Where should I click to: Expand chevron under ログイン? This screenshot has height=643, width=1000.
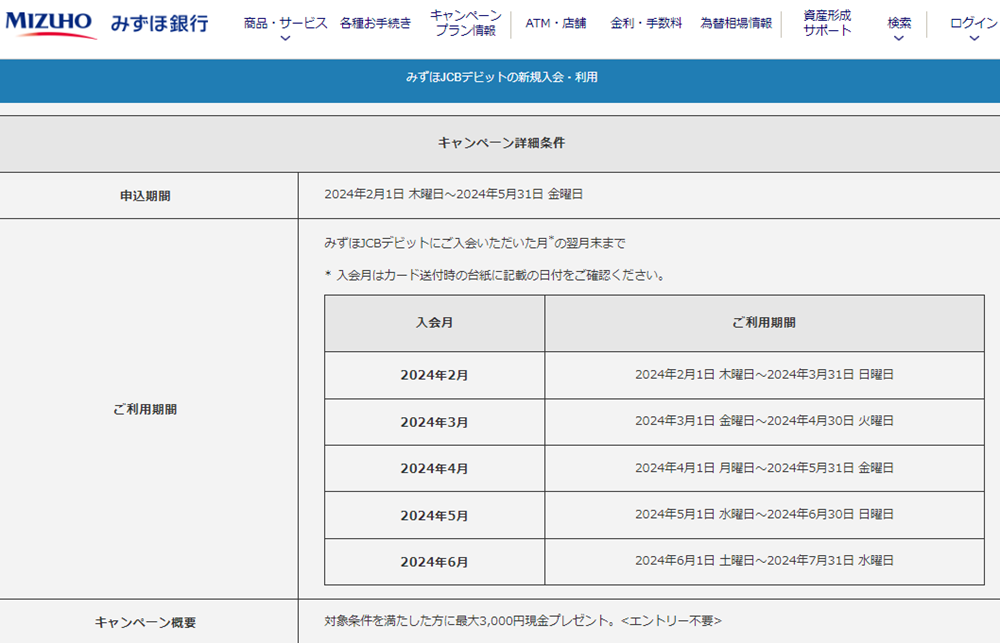(x=974, y=39)
